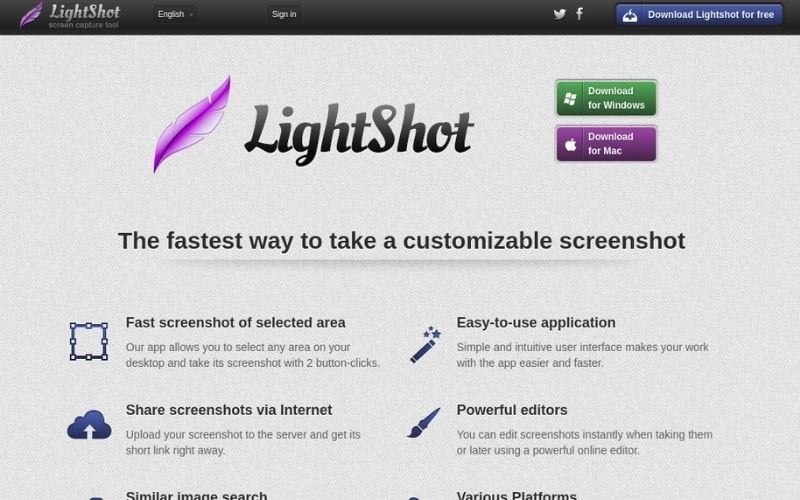Click the Apple logo on purple button
800x500 pixels.
570,144
